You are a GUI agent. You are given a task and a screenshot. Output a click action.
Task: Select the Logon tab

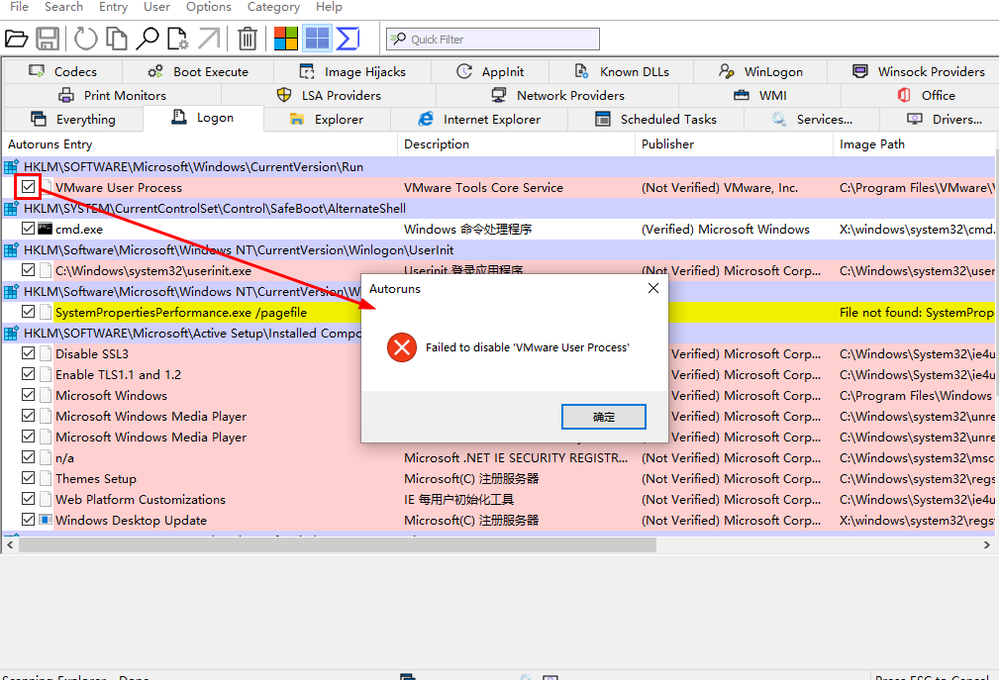point(203,118)
